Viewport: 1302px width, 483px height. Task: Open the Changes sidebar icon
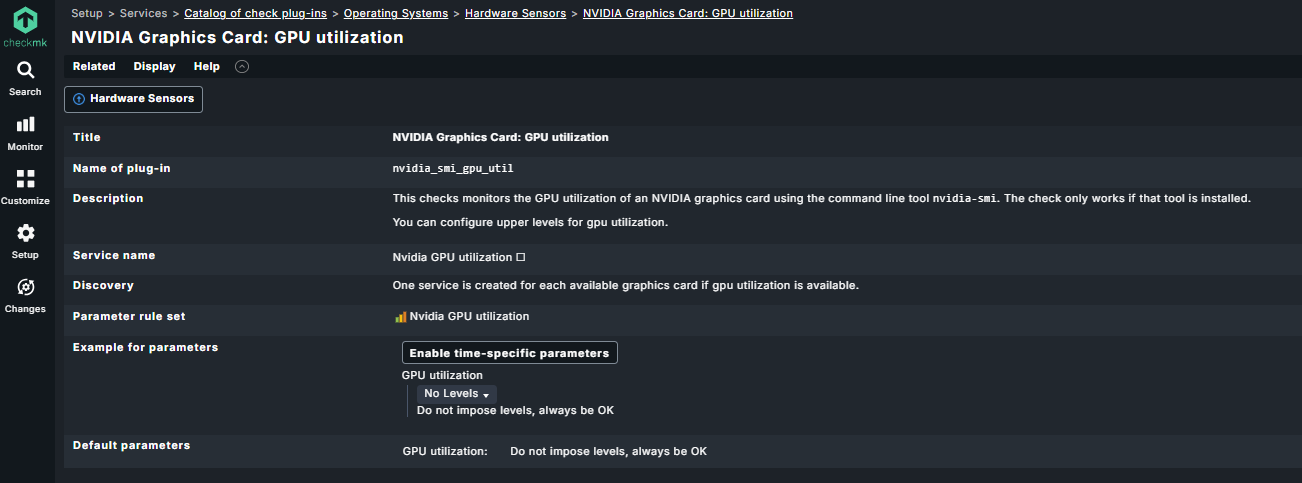(x=25, y=295)
